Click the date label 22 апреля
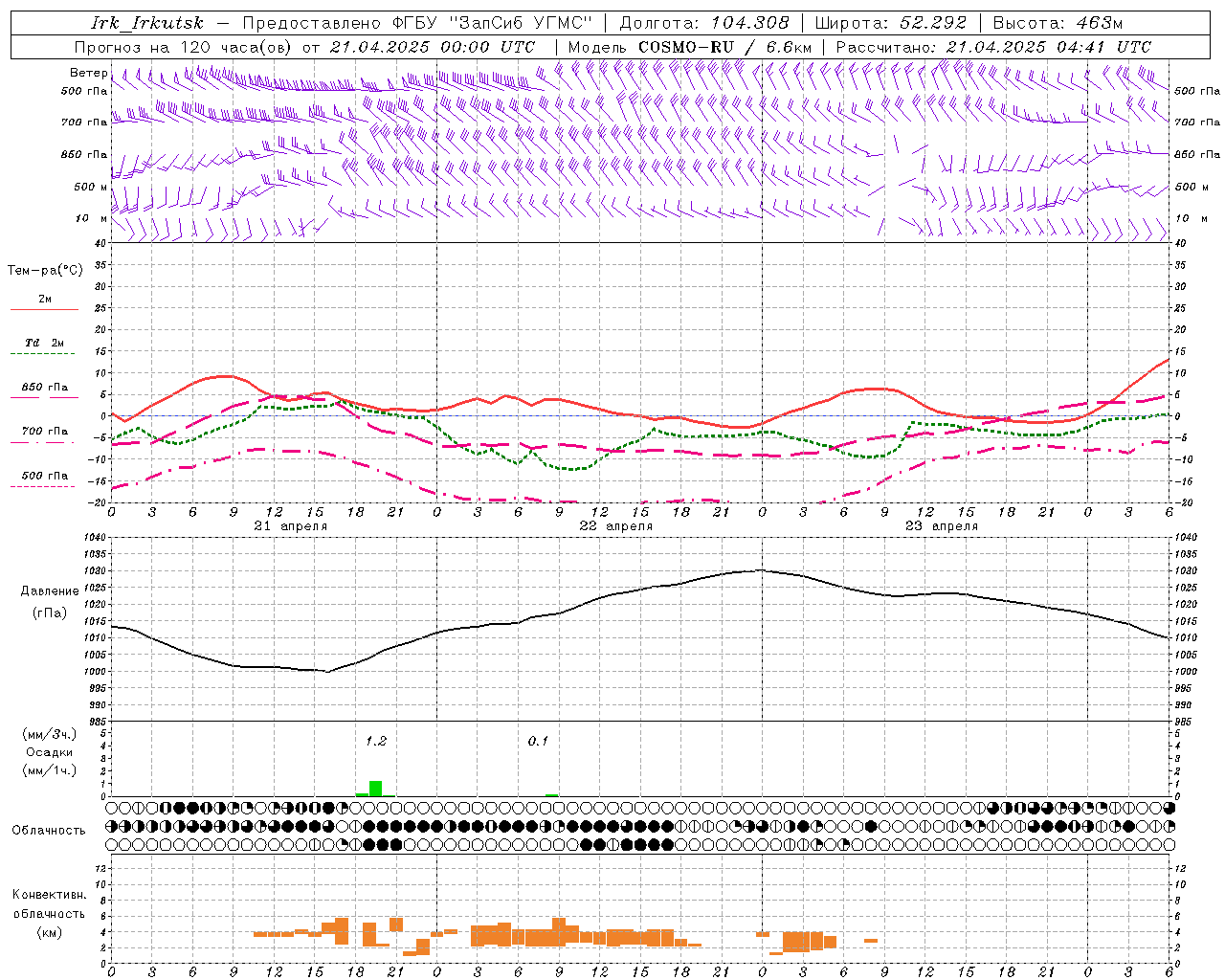Screen dimensions: 1225x980 [x=615, y=526]
